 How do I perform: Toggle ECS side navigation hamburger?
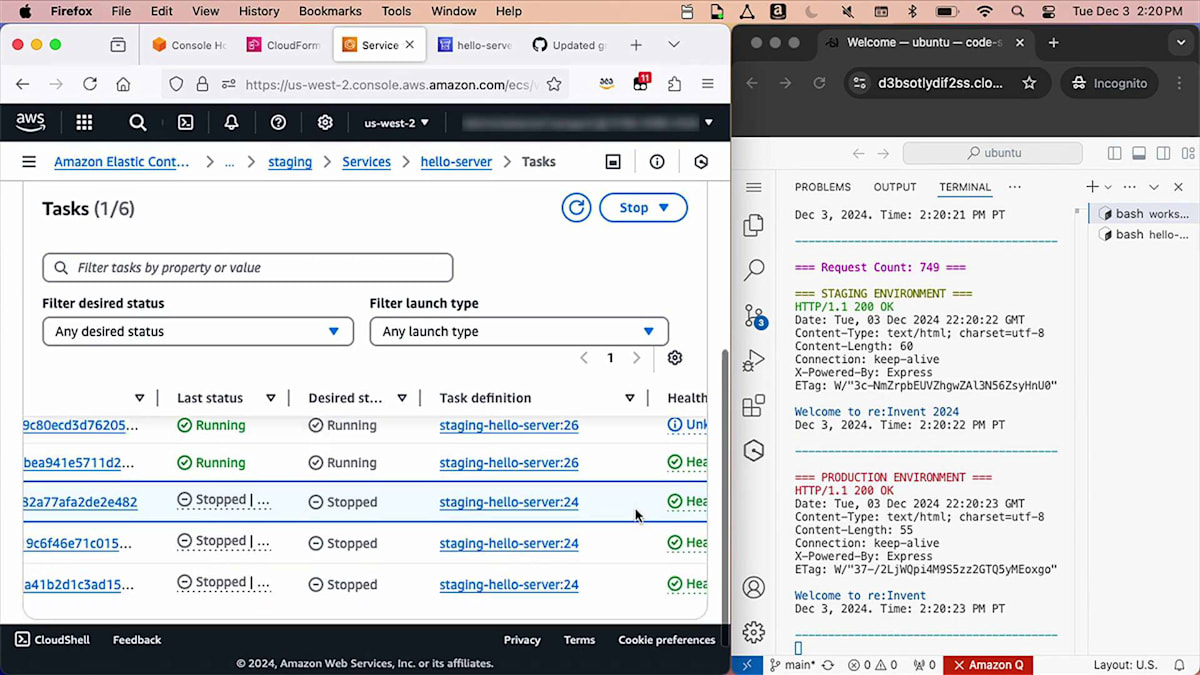tap(29, 162)
